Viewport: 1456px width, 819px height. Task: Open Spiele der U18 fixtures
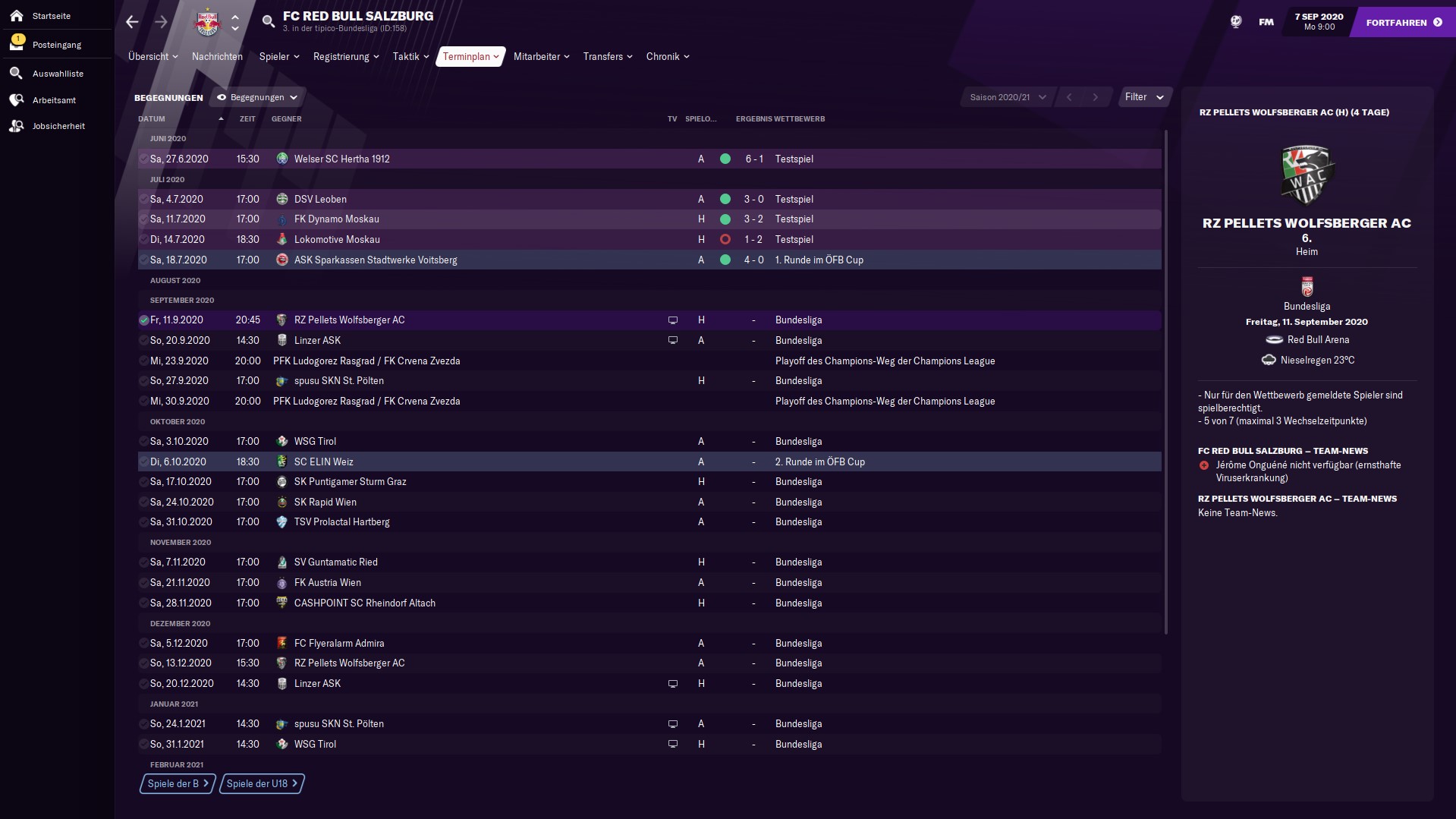(x=262, y=783)
